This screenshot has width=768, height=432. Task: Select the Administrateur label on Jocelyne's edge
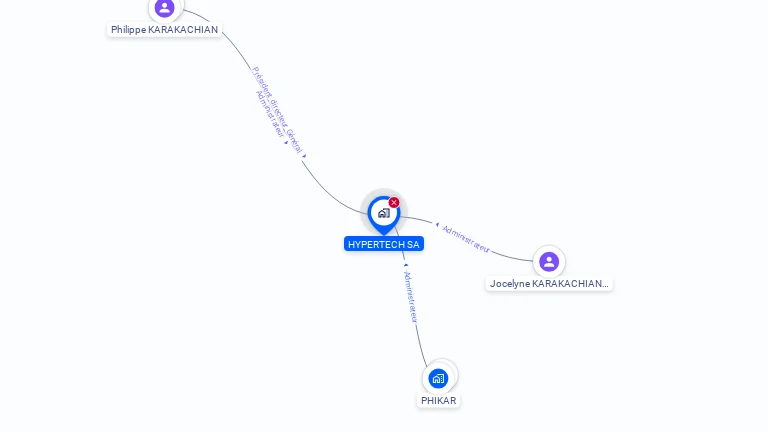pyautogui.click(x=466, y=239)
